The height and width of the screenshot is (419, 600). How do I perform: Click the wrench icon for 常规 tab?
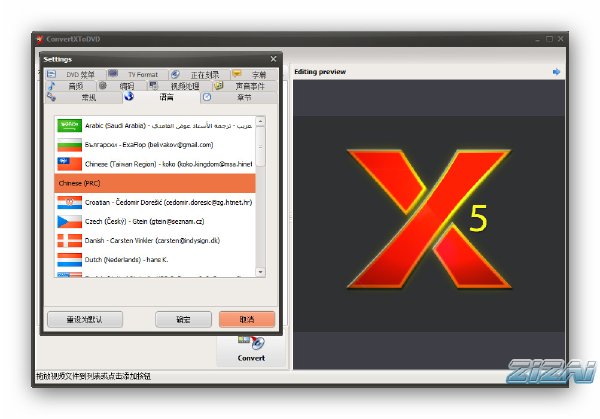[x=51, y=97]
